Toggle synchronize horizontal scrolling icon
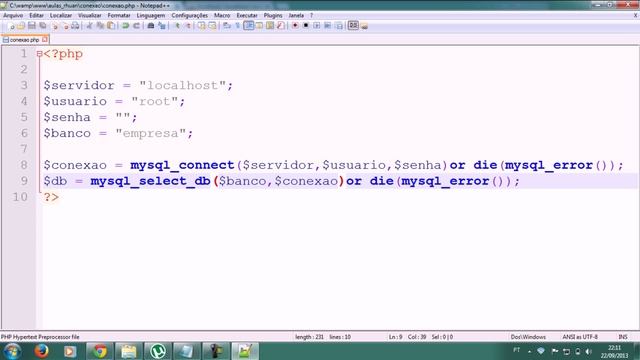Screen dimensions: 640x360 tap(212, 26)
